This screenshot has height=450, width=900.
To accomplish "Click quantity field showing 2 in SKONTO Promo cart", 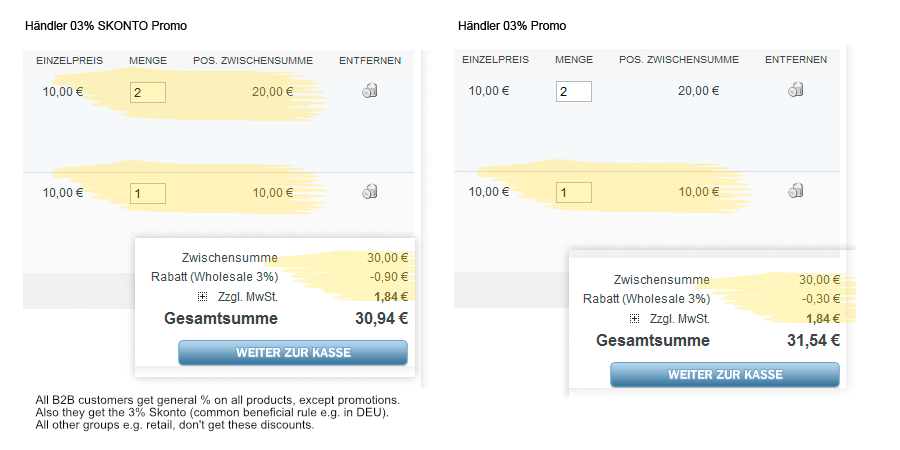I will pyautogui.click(x=147, y=93).
